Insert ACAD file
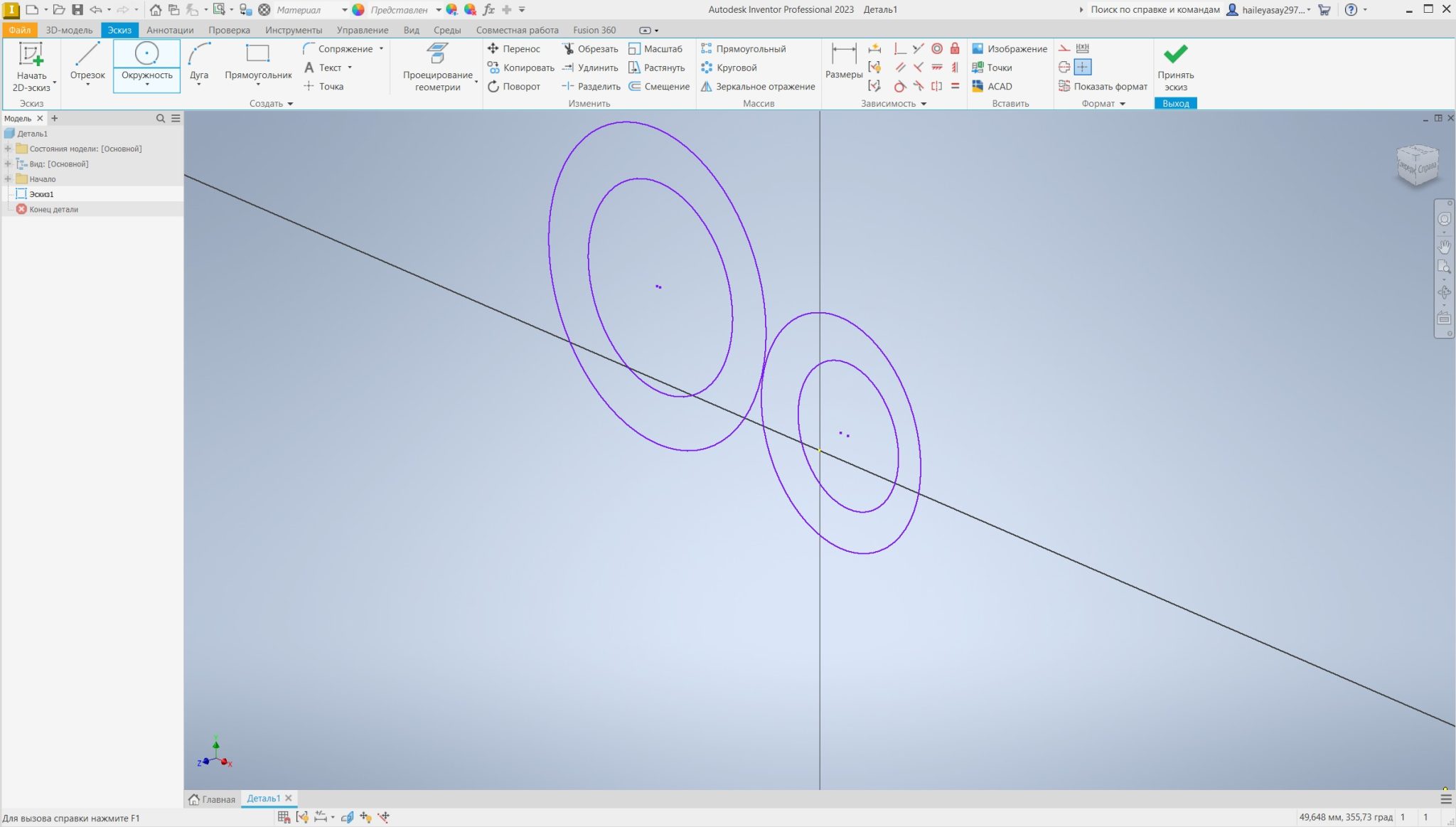 [x=992, y=87]
